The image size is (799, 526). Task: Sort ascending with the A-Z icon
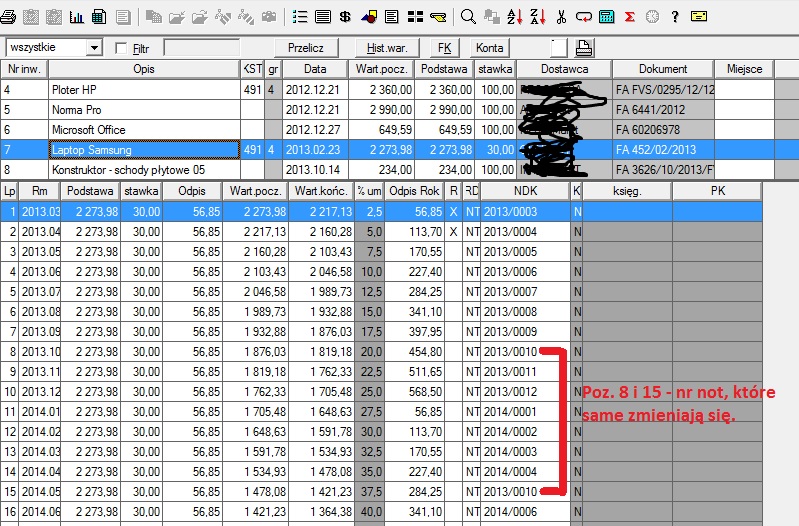[x=514, y=17]
